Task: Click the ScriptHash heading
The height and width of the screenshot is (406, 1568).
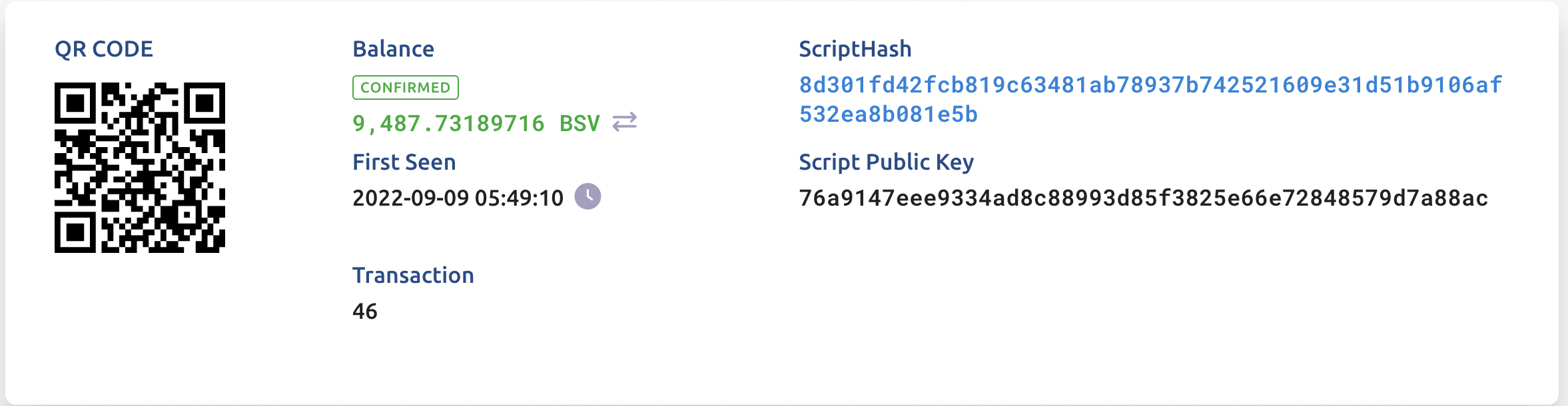Action: [x=855, y=49]
